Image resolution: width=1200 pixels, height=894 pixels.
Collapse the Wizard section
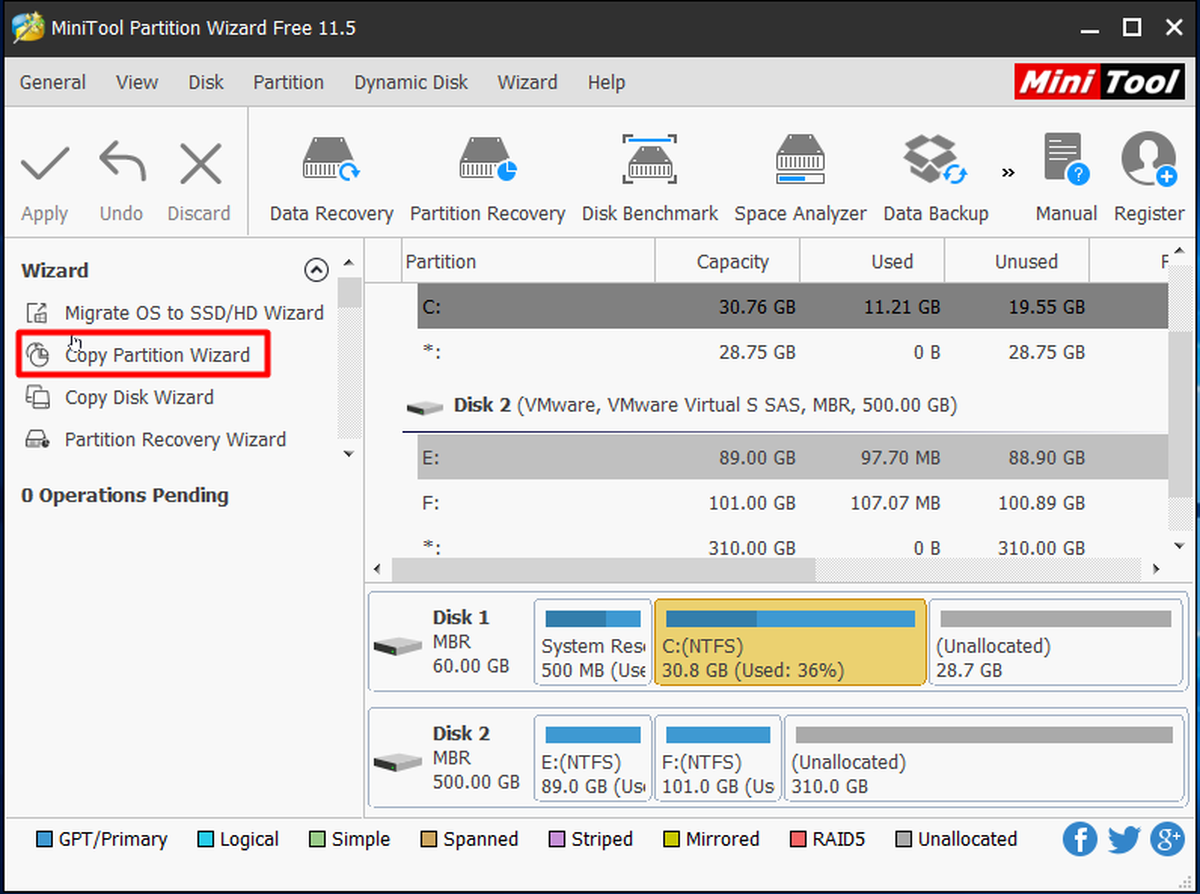coord(315,270)
